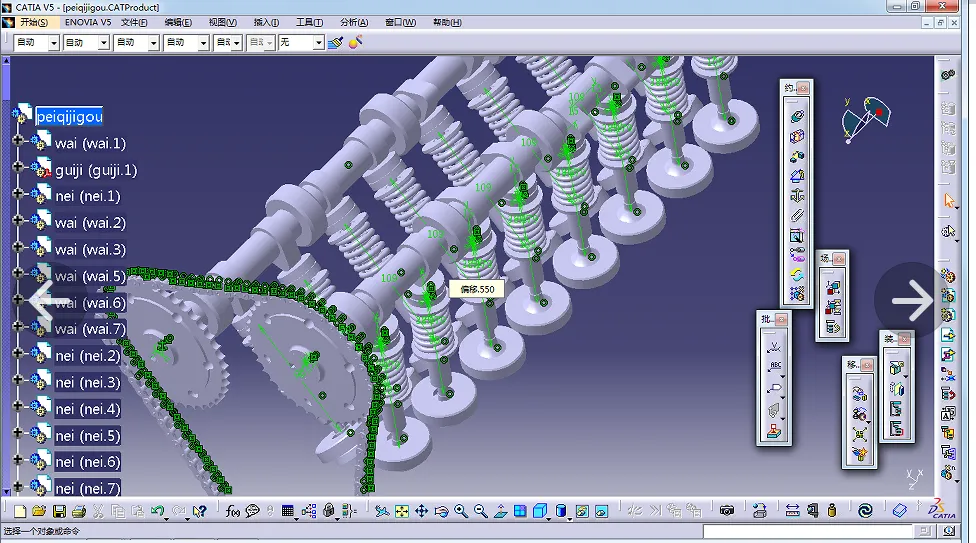Select nei (nei.7) in specification tree

(88, 489)
